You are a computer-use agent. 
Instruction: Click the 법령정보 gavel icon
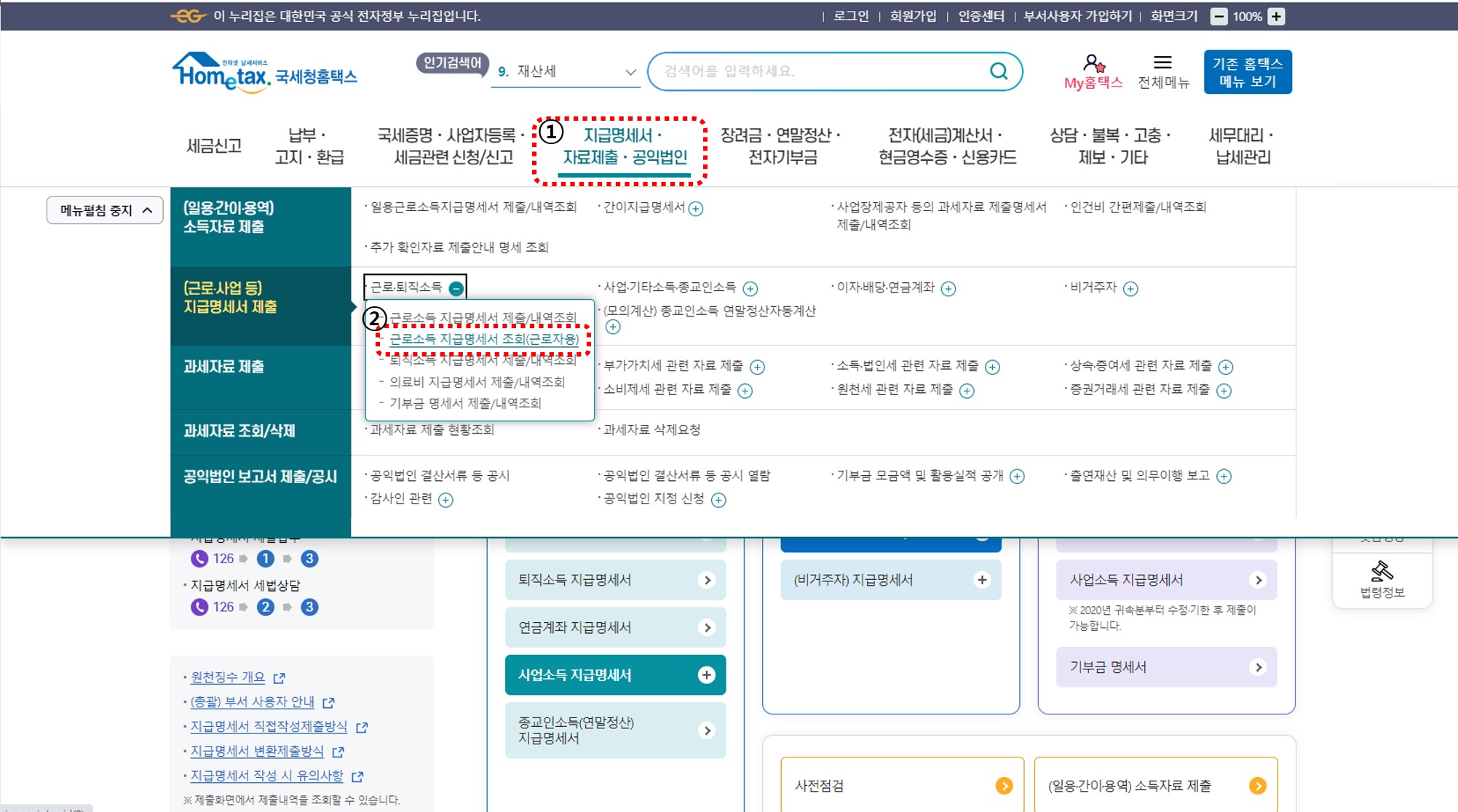tap(1382, 571)
